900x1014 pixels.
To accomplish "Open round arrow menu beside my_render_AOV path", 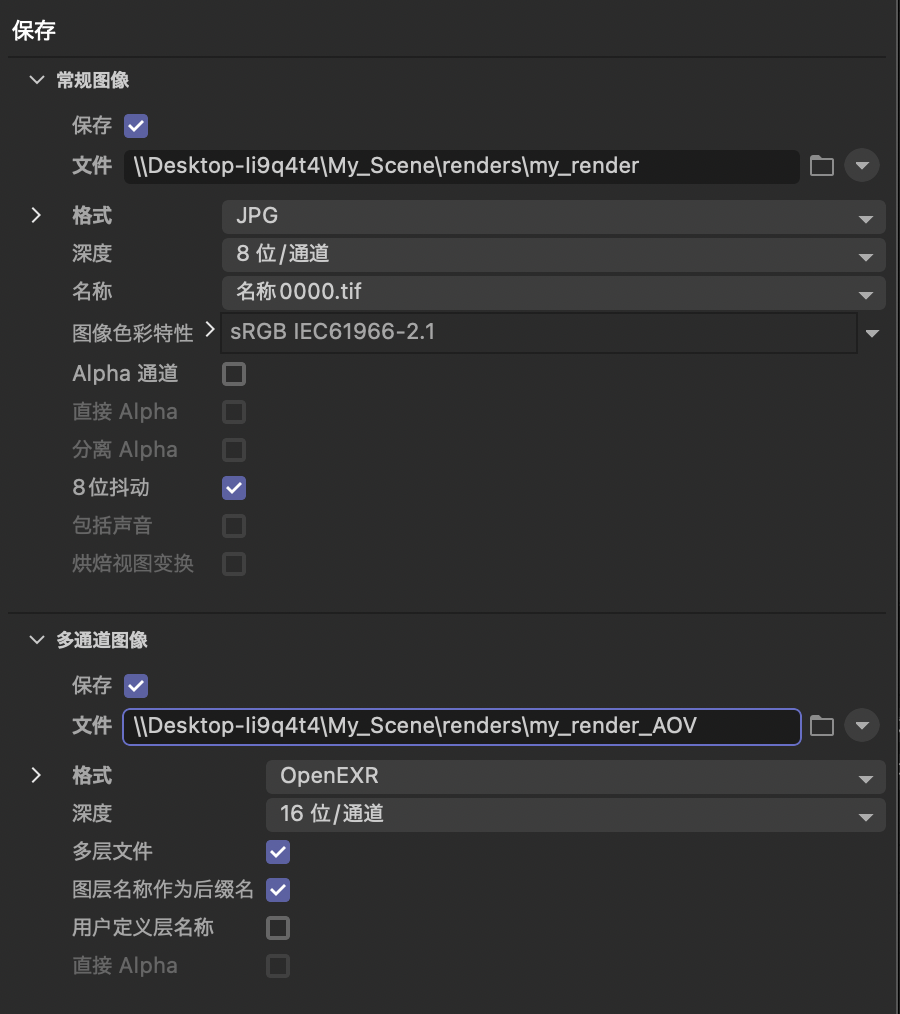I will (x=862, y=726).
